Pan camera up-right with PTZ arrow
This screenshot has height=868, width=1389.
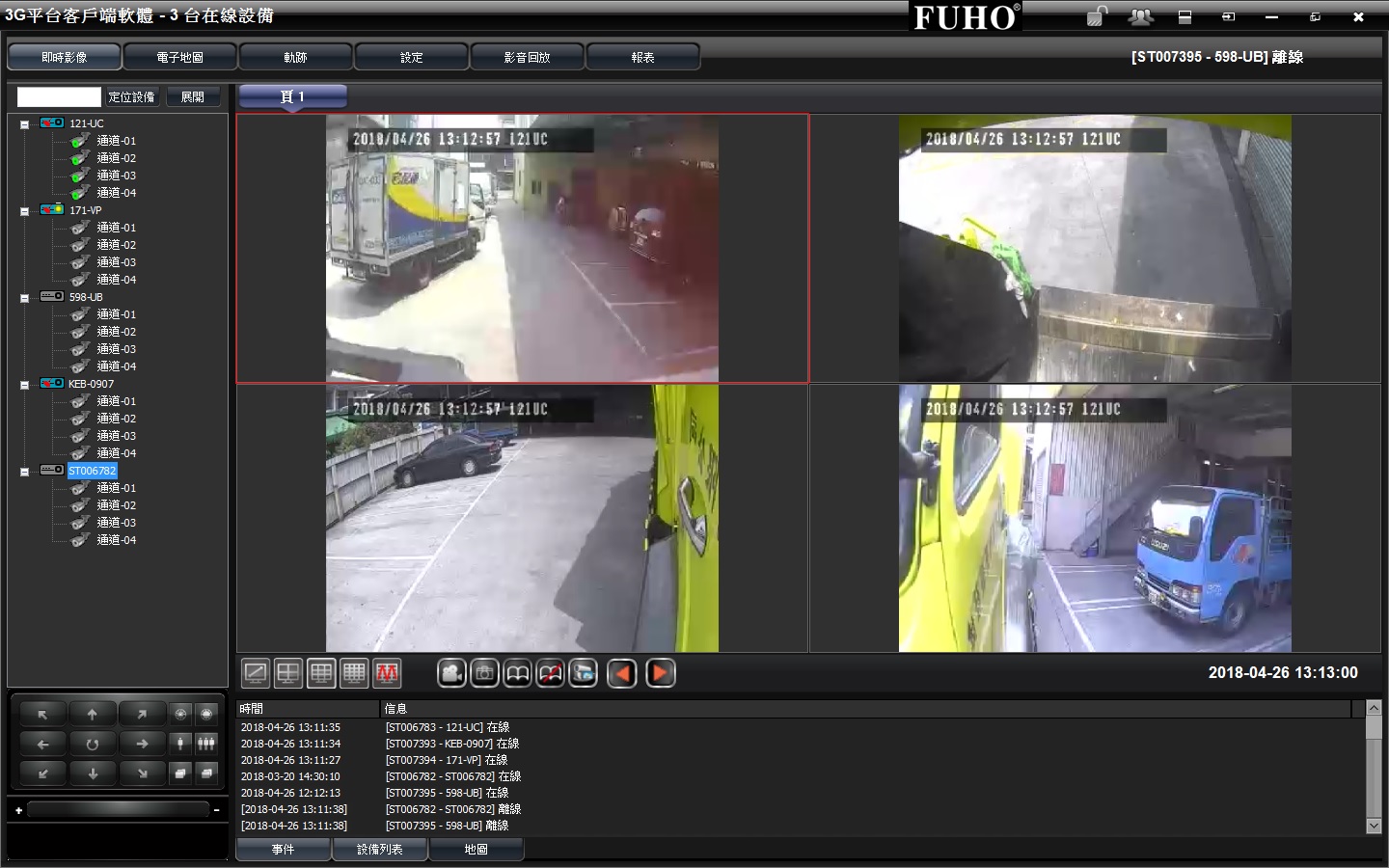pos(142,715)
